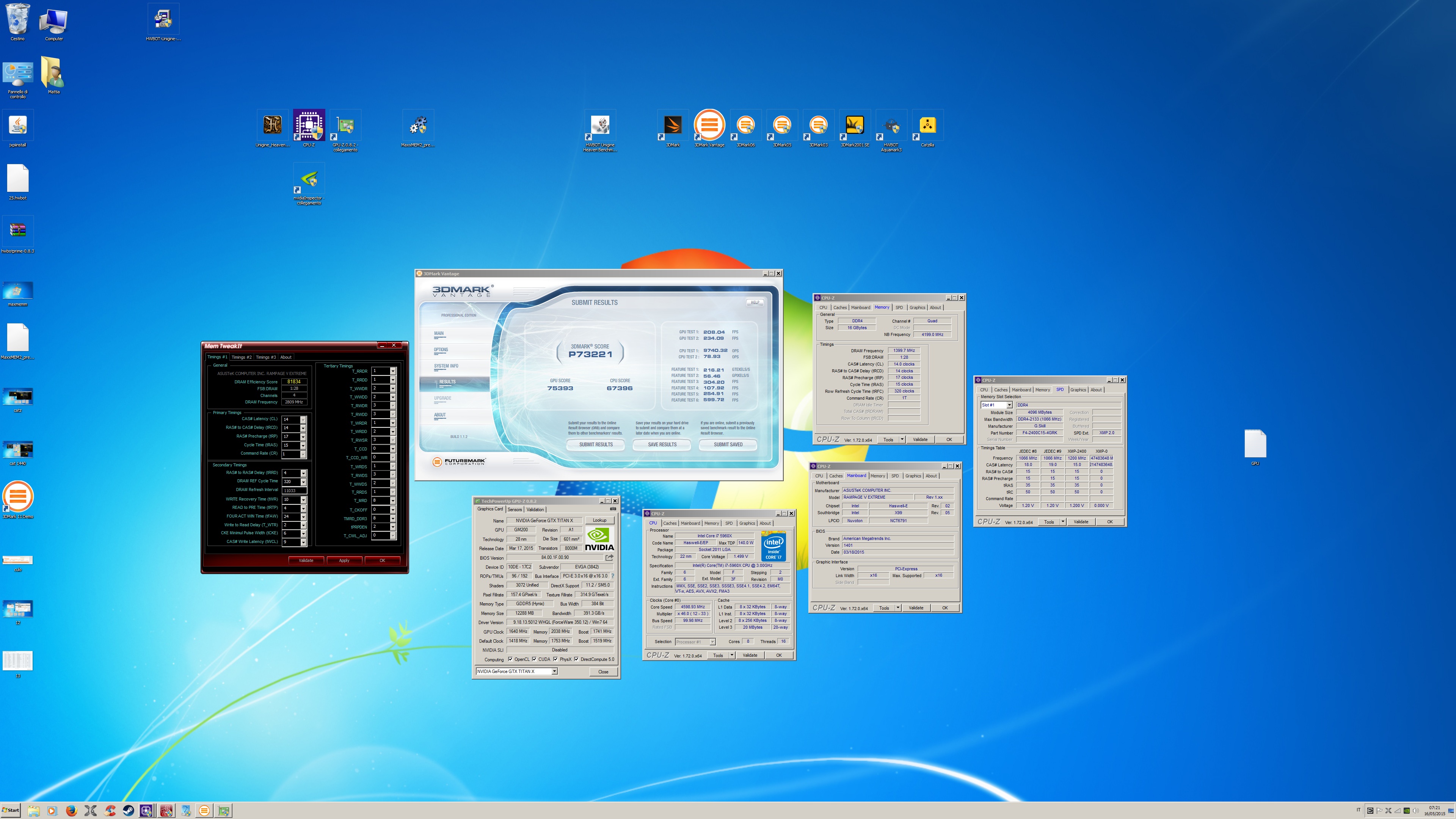
Task: Open CAS# Latency dropdown in Mem TweakIt
Action: [x=303, y=419]
